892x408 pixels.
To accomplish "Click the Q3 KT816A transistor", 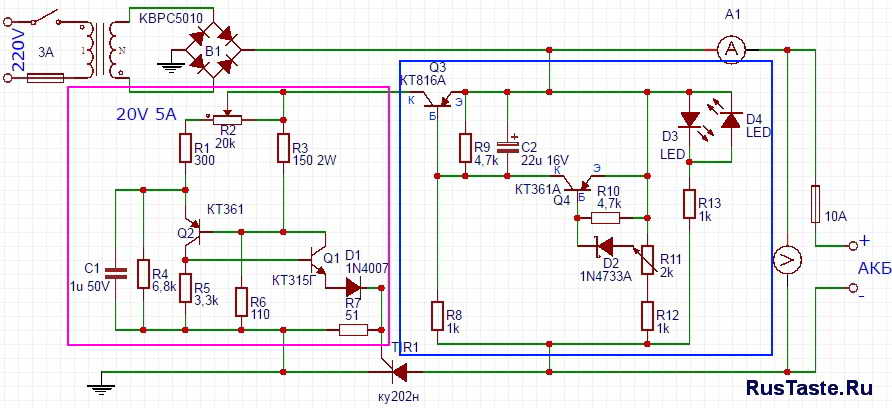I will [437, 97].
